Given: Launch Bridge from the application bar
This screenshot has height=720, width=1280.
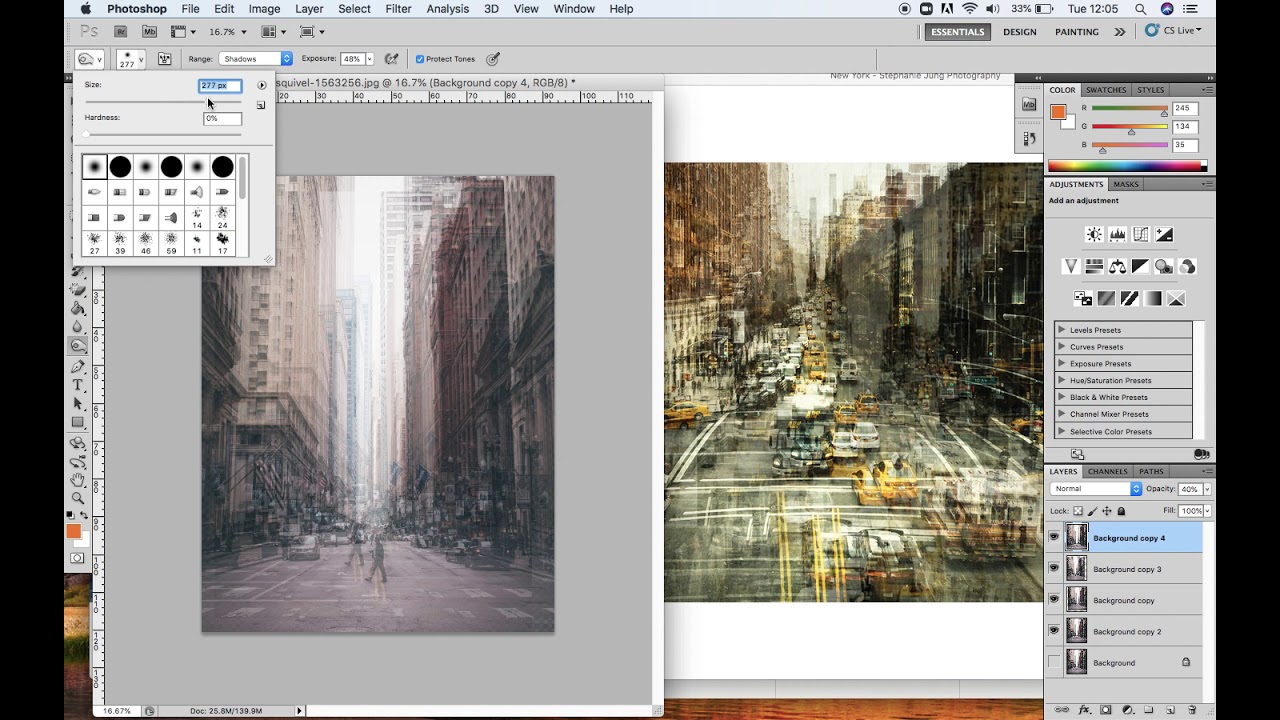Looking at the screenshot, I should click(x=120, y=32).
